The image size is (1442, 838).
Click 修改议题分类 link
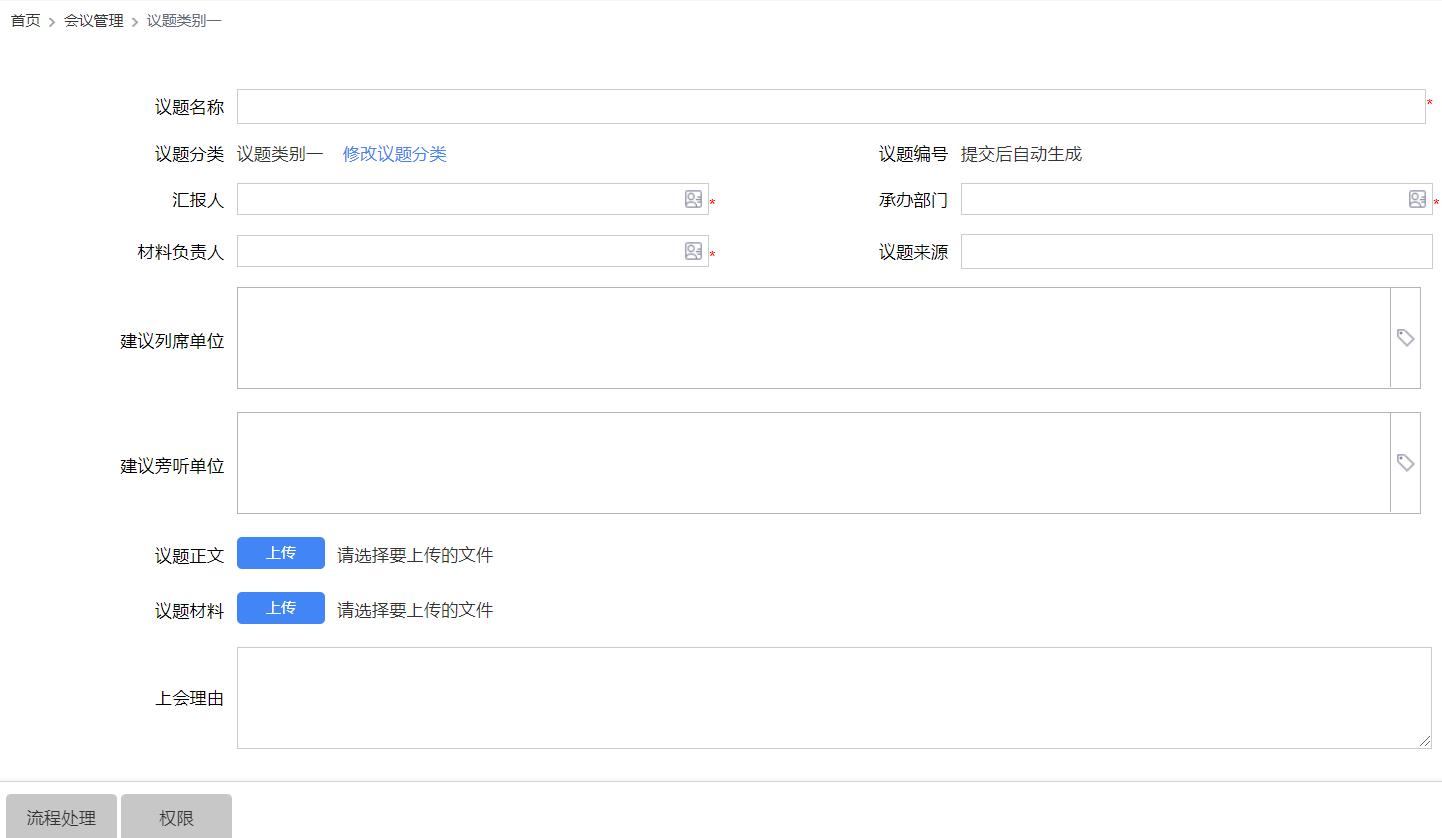394,154
